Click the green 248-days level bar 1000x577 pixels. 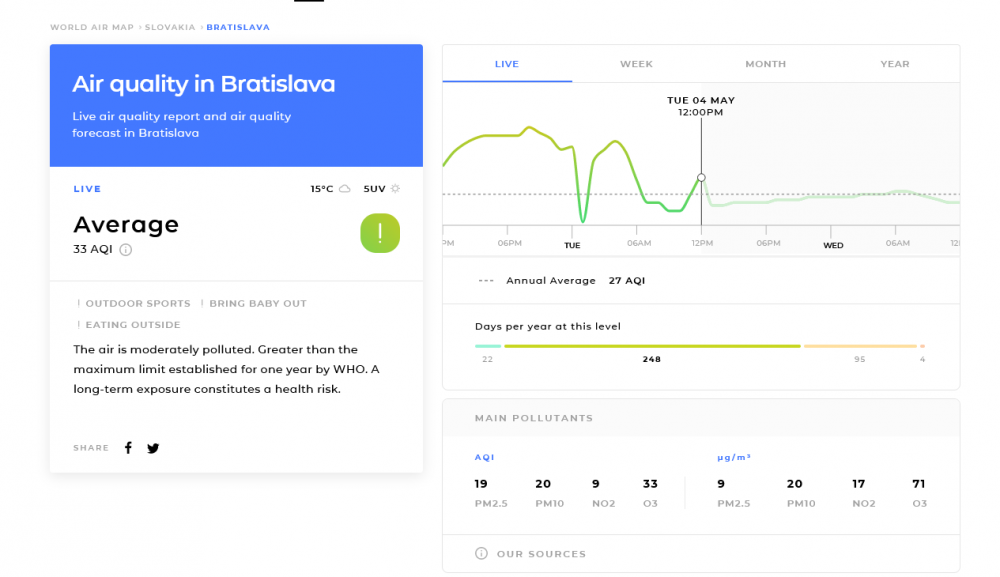pyautogui.click(x=652, y=346)
